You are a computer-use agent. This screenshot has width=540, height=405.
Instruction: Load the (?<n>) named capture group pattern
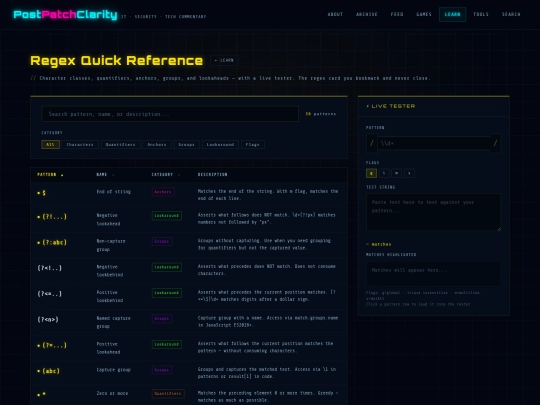tap(189, 322)
